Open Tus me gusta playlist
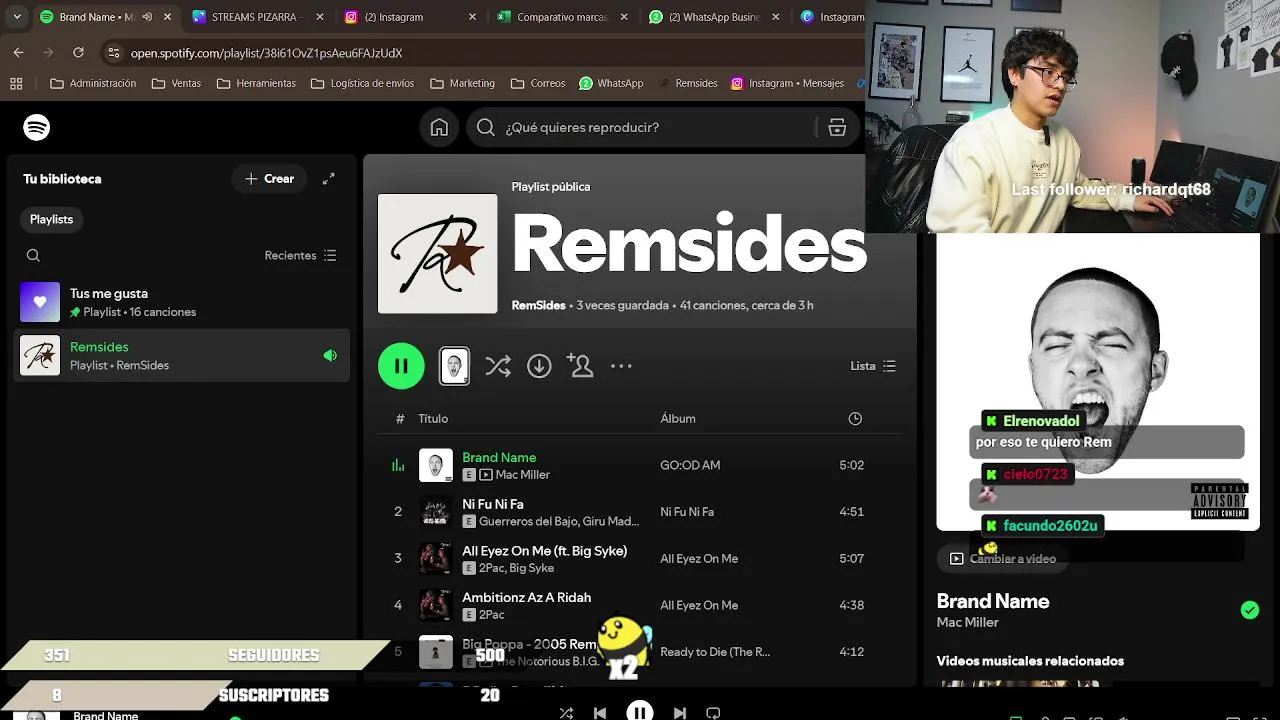 (183, 302)
